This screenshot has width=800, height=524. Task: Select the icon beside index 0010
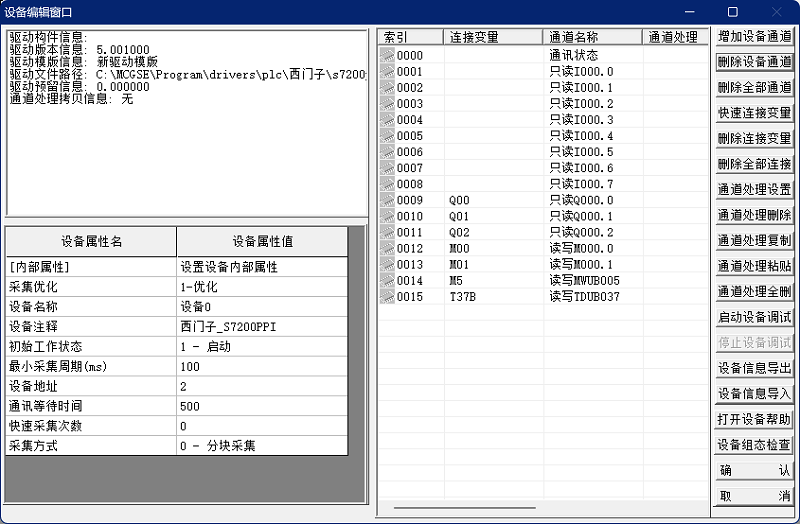[x=387, y=216]
